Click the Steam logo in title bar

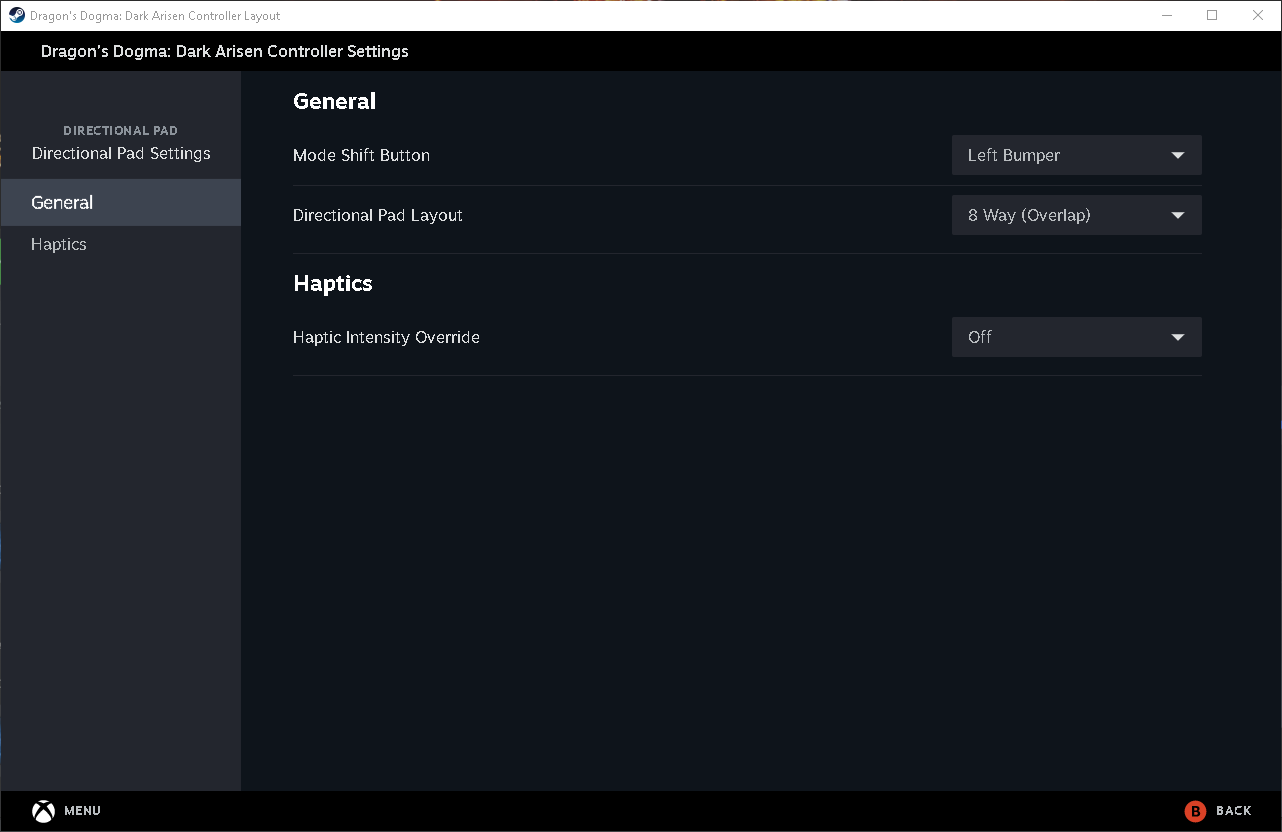pos(17,15)
